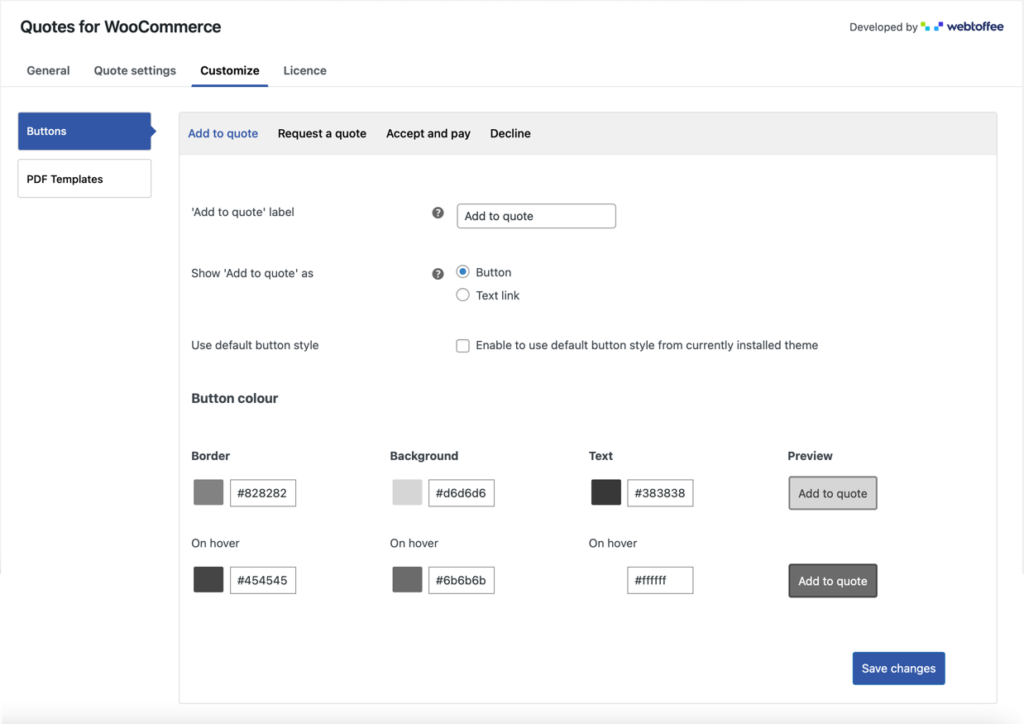Click the 'Developed by' text
Image resolution: width=1024 pixels, height=724 pixels.
(883, 27)
